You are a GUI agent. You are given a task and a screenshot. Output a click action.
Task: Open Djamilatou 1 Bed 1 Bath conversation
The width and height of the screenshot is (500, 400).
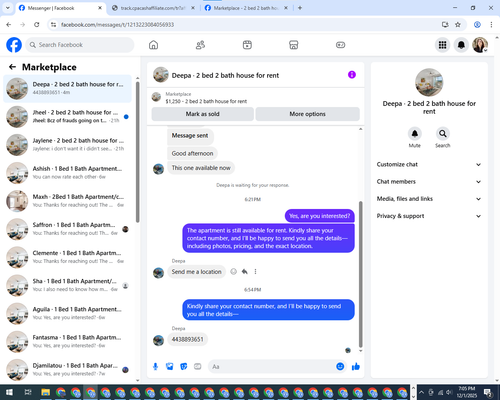point(67,370)
